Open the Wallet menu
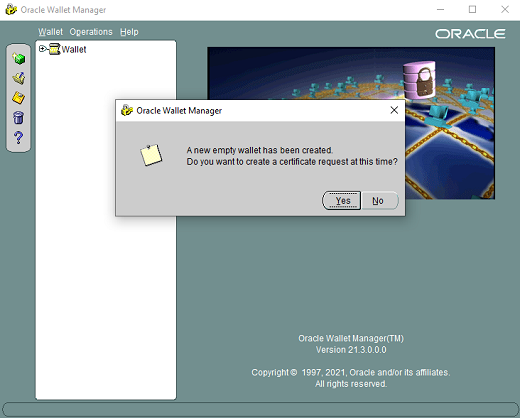Screen dimensions: 520x418 tap(50, 32)
